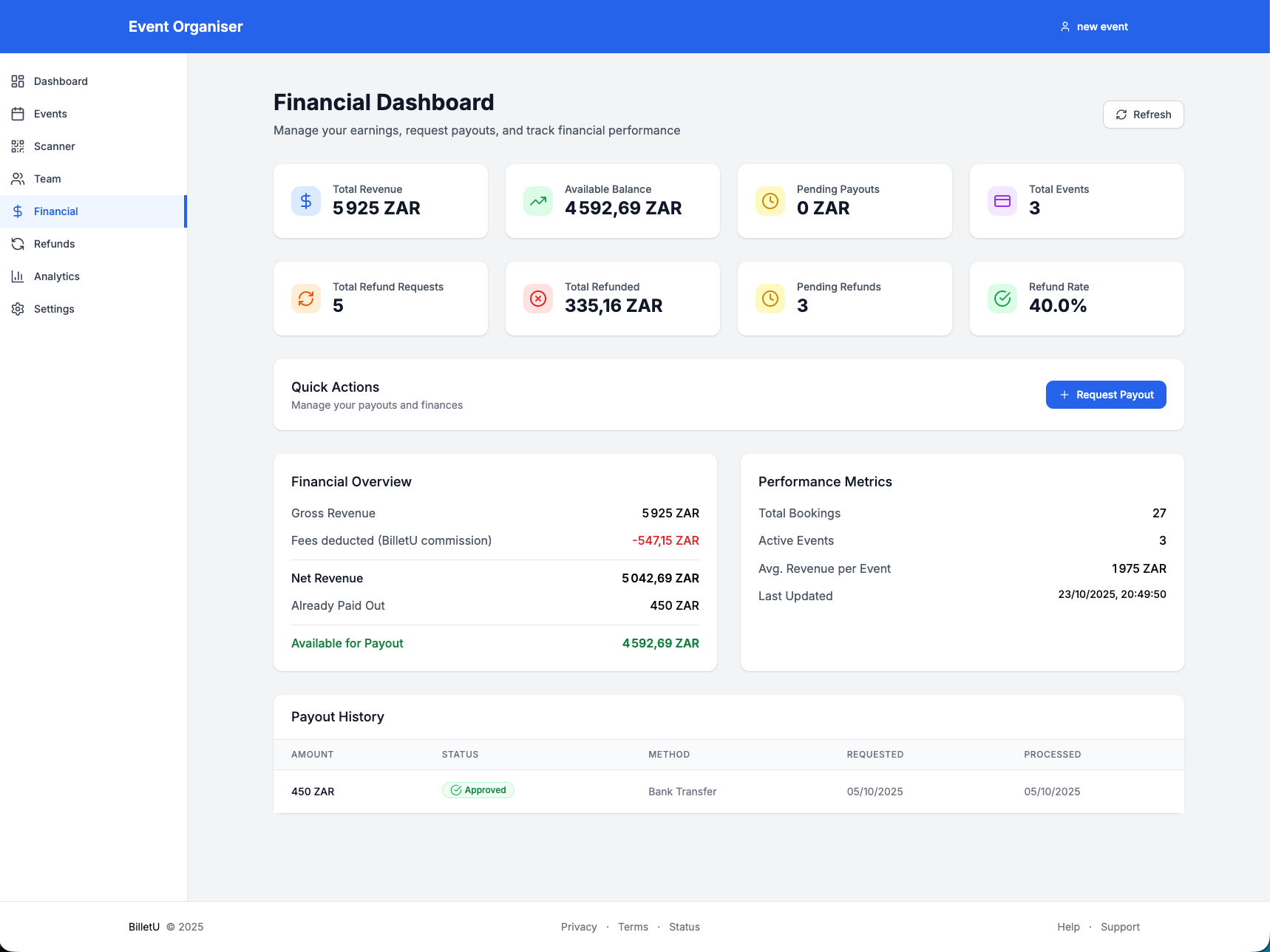Open Settings from the sidebar

pyautogui.click(x=93, y=309)
